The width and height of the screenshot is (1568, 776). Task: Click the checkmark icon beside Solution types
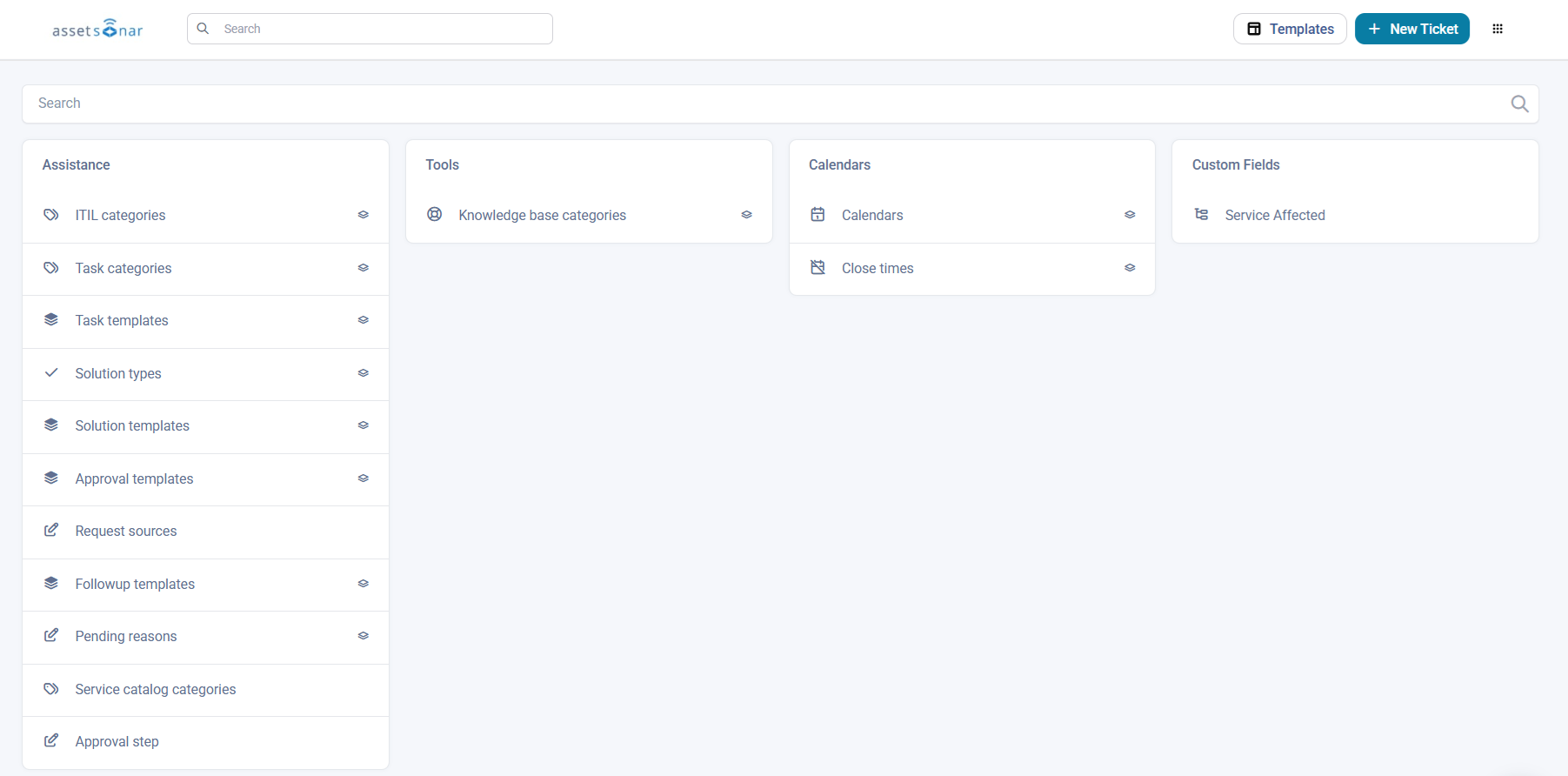click(x=51, y=373)
